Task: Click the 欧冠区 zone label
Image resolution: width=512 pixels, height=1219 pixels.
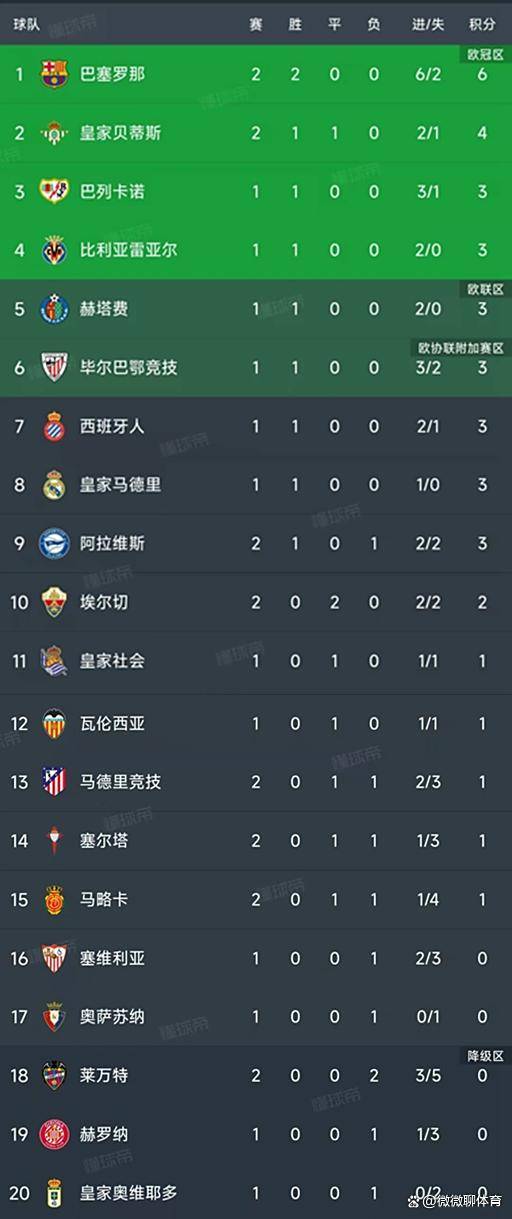Action: point(485,54)
